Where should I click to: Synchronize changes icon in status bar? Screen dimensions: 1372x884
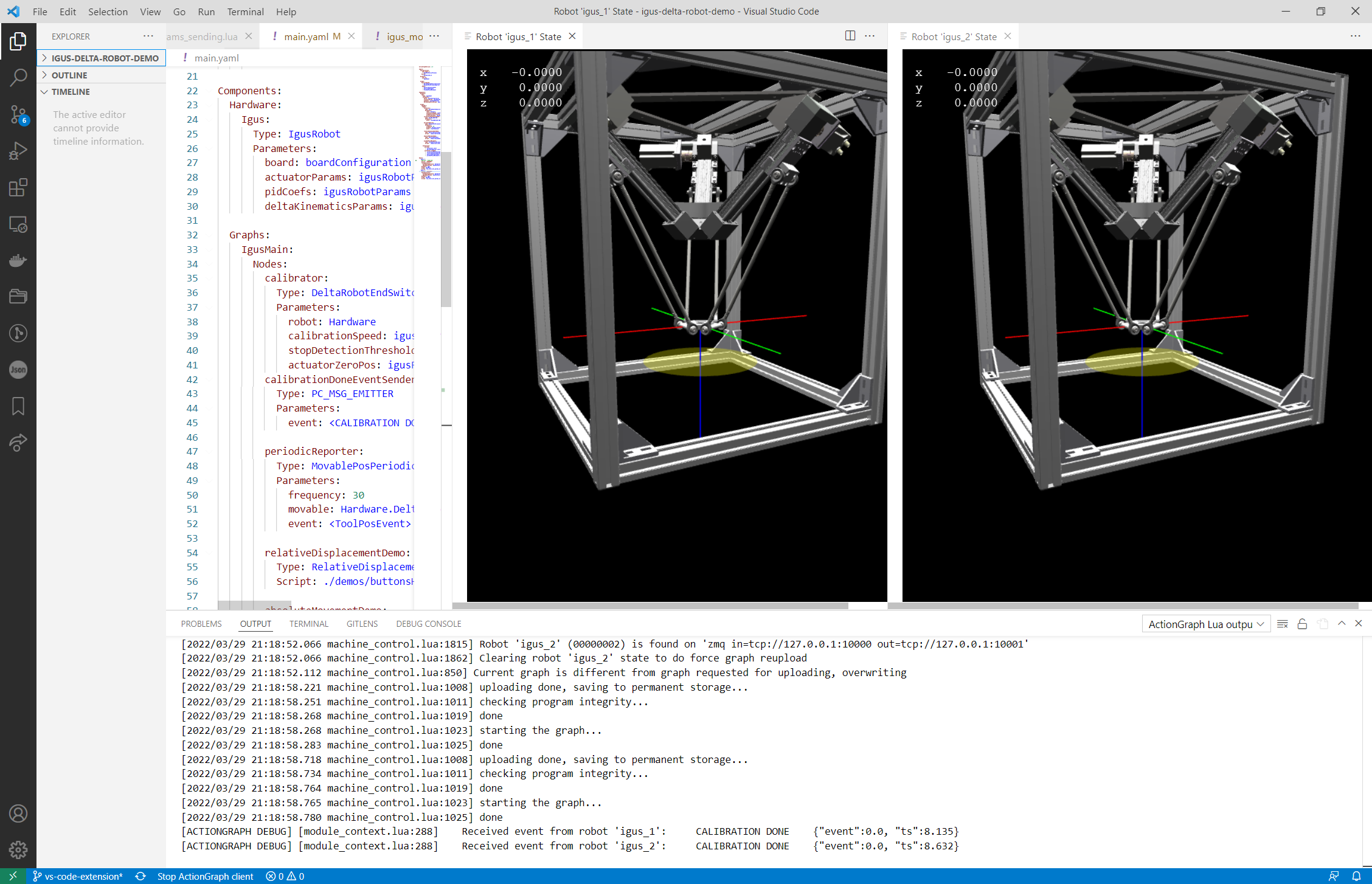[140, 876]
